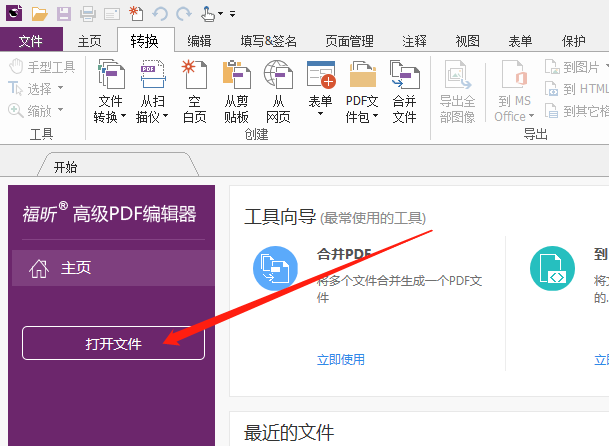Viewport: 609px width, 446px height.
Task: Click the 工具向导 heading
Action: coord(280,216)
